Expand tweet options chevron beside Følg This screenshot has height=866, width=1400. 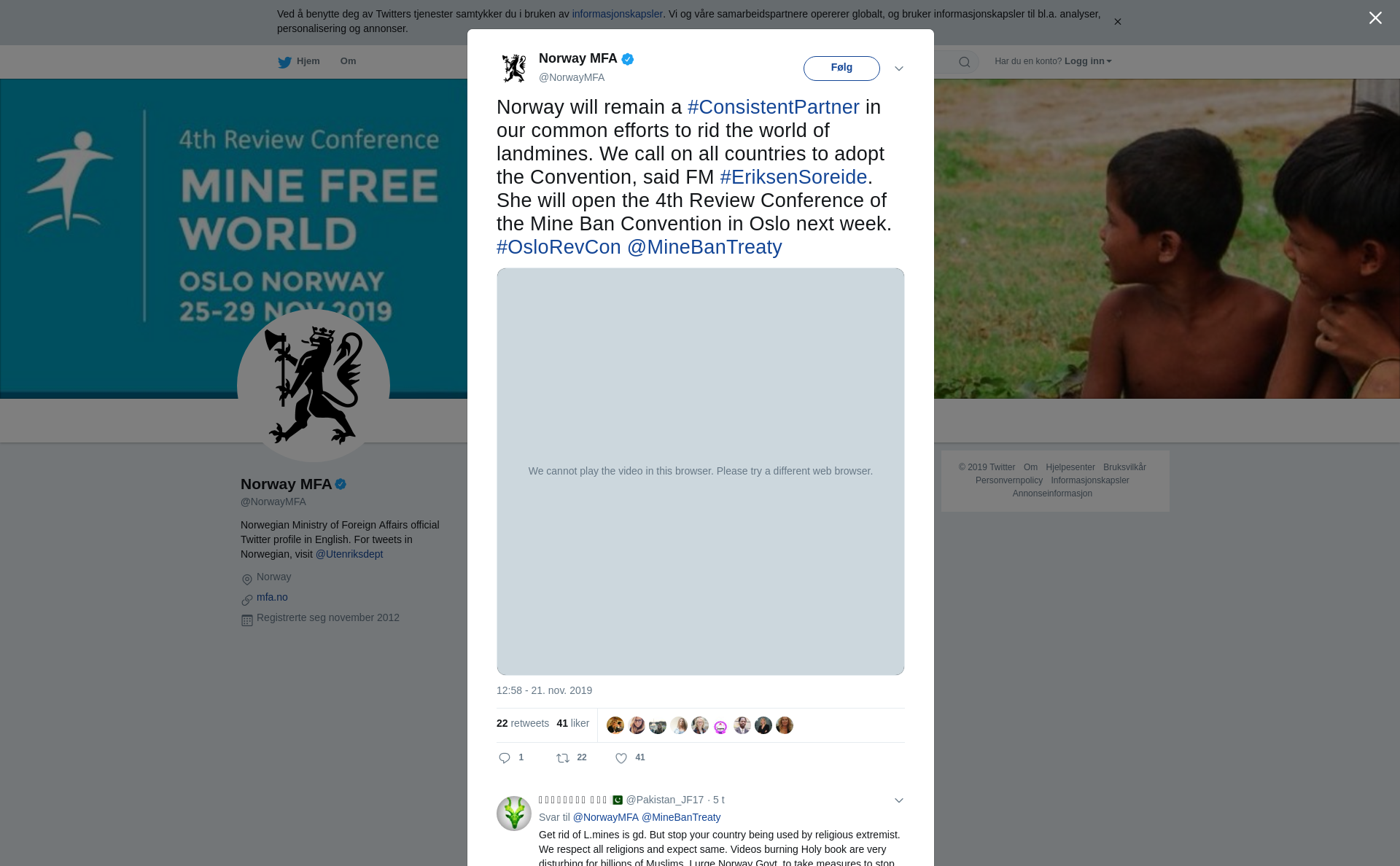click(899, 69)
